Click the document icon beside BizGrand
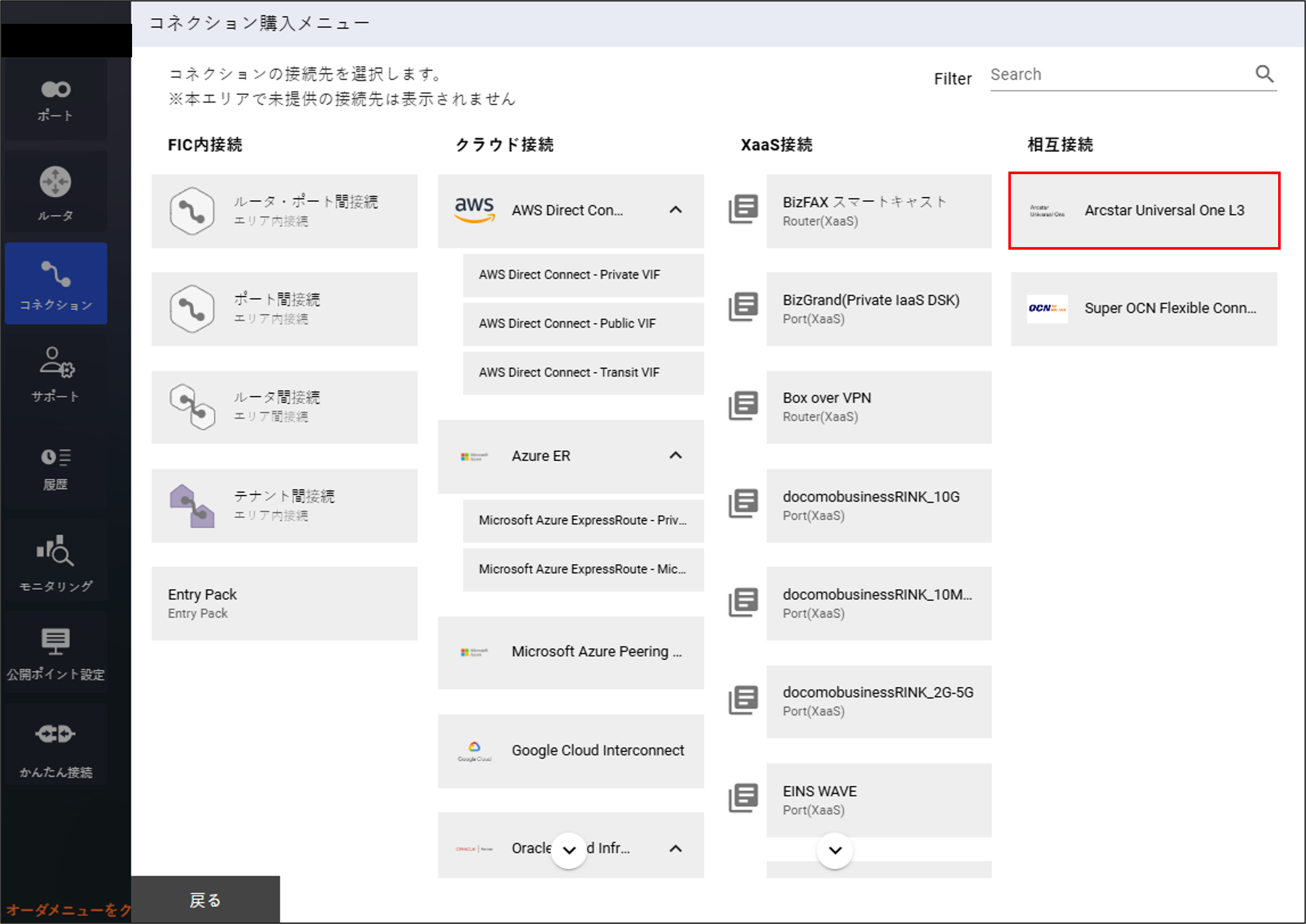Image resolution: width=1306 pixels, height=924 pixels. [743, 307]
